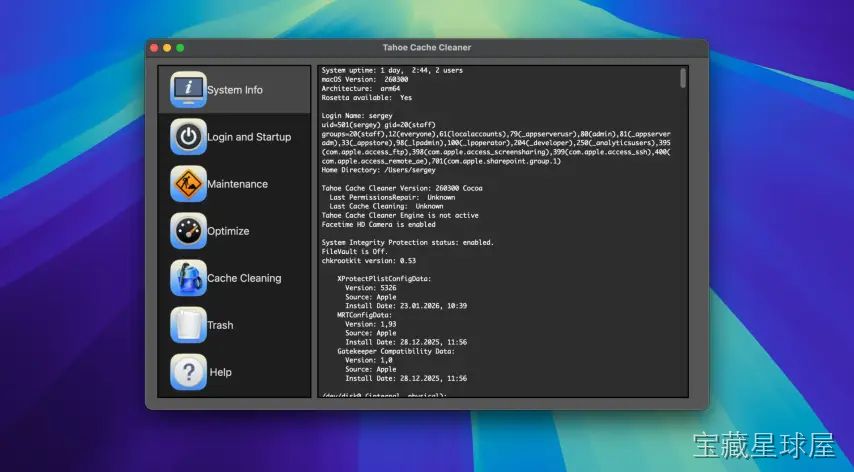Click 'Tahoe Cache Cleaner Engine is not active'
This screenshot has width=854, height=472.
[400, 215]
